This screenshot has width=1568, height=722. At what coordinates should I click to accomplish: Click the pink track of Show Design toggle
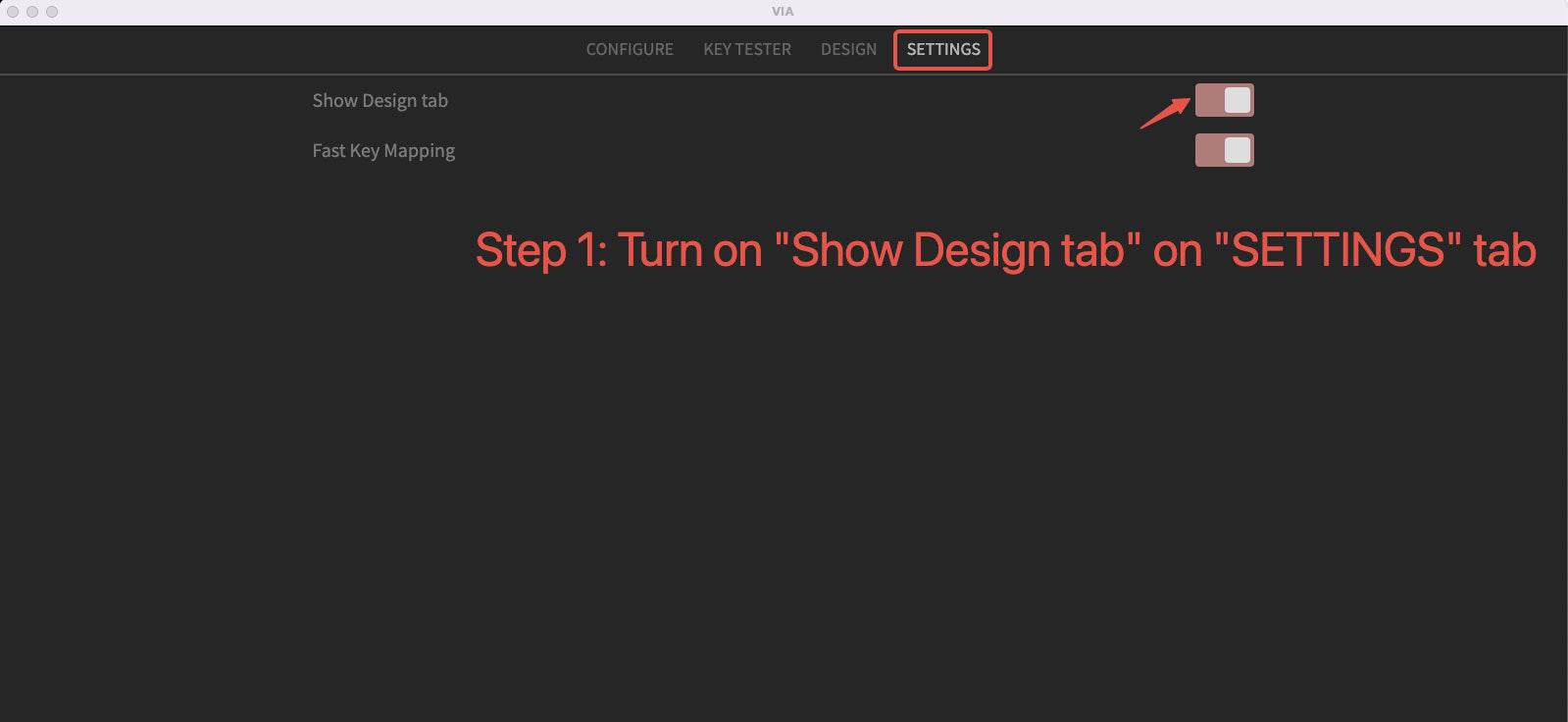point(1208,100)
